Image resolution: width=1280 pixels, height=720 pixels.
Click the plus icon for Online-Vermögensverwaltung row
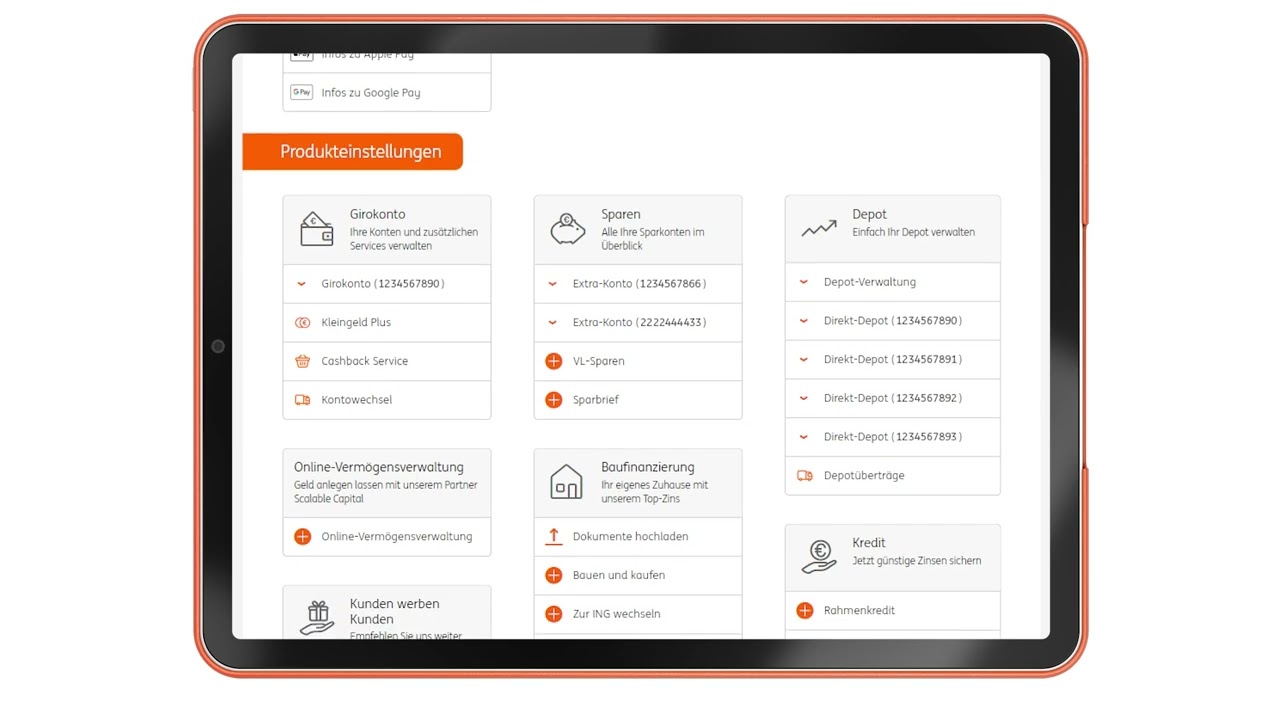[x=303, y=537]
